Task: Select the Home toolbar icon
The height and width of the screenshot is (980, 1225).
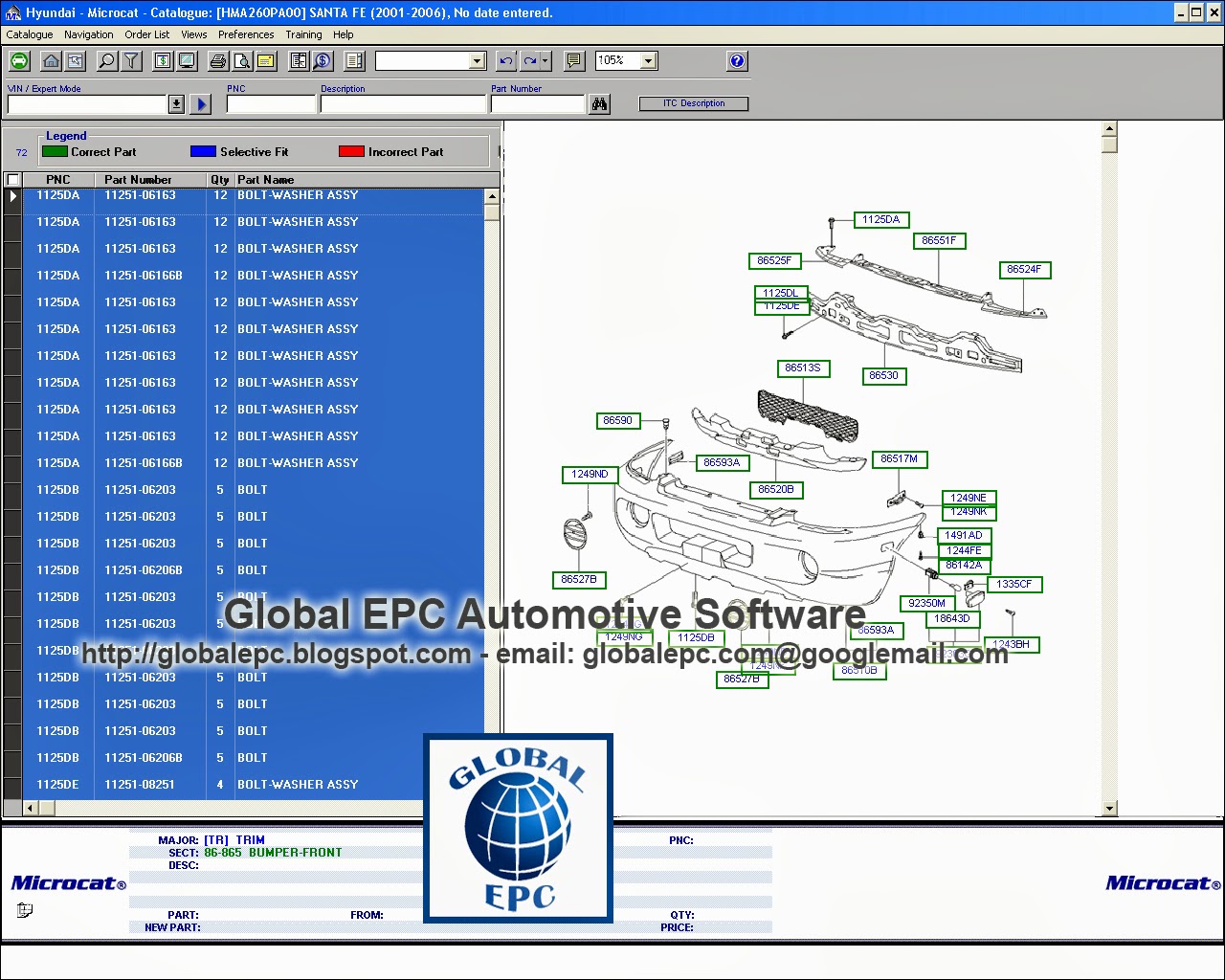Action: coord(50,60)
